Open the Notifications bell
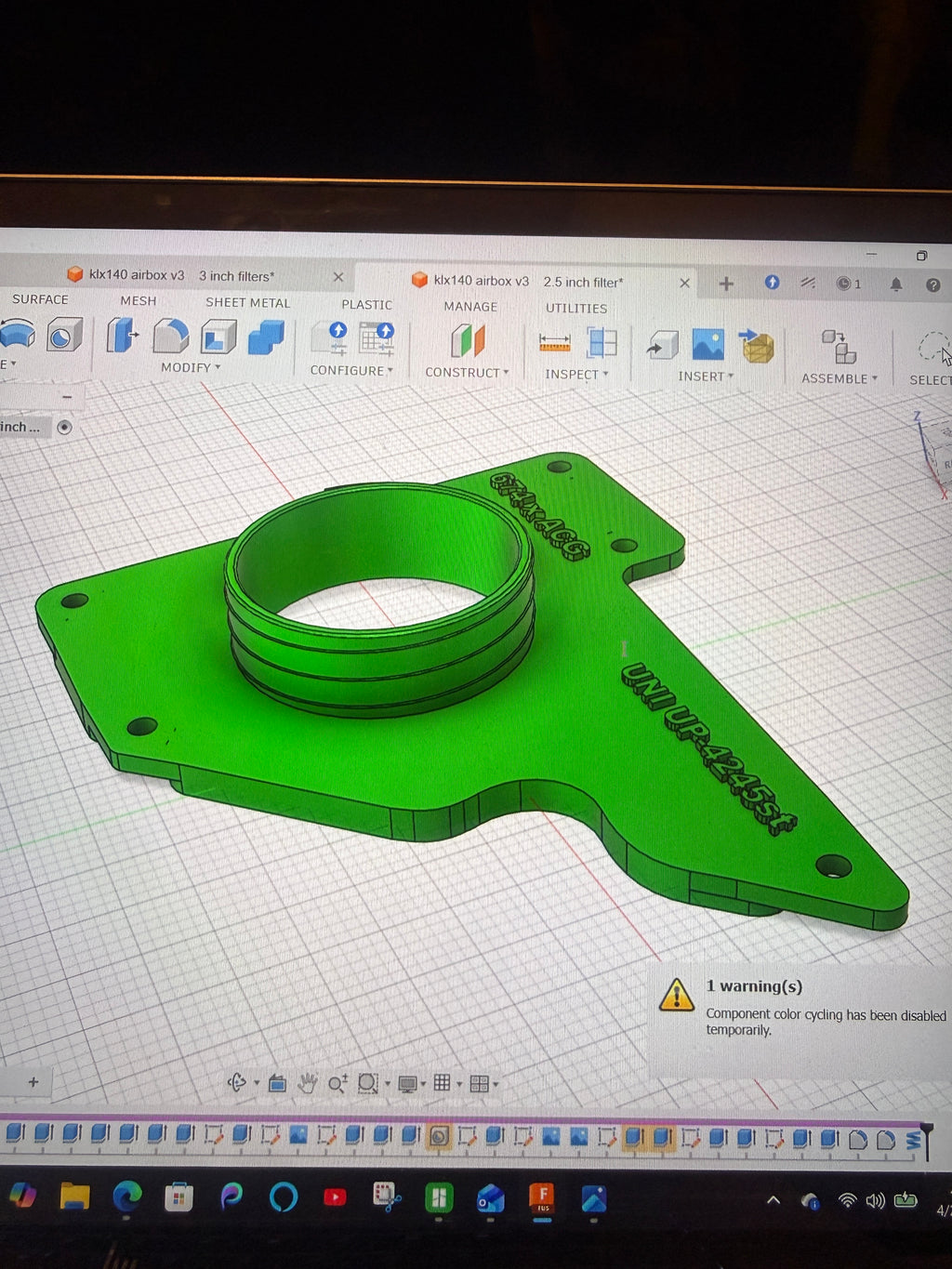The image size is (952, 1269). [896, 284]
